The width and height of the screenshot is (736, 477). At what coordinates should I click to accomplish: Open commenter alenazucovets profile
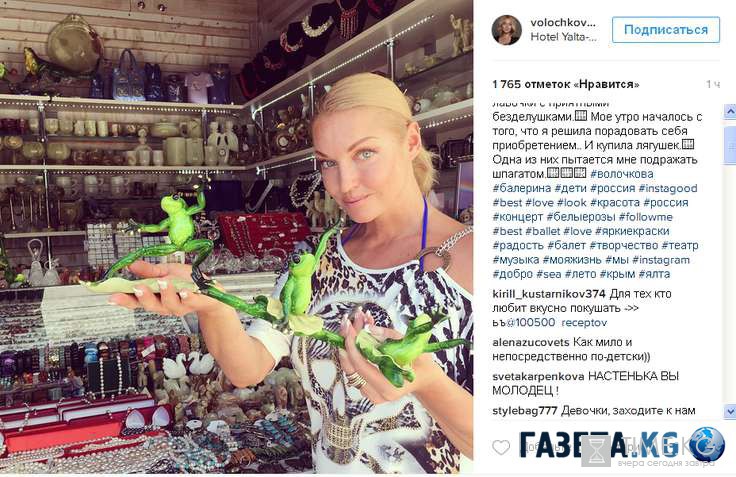coord(530,342)
